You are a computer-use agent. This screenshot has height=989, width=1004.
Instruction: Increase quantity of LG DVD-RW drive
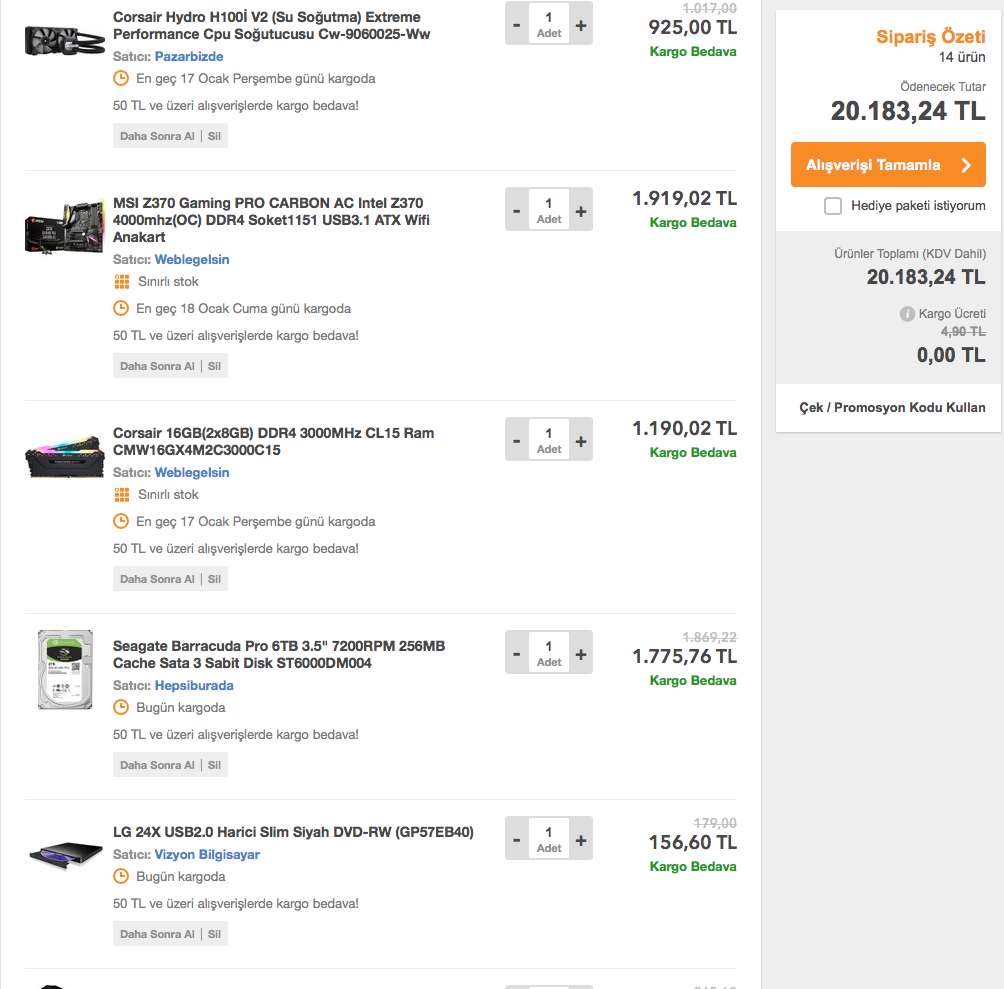point(581,840)
